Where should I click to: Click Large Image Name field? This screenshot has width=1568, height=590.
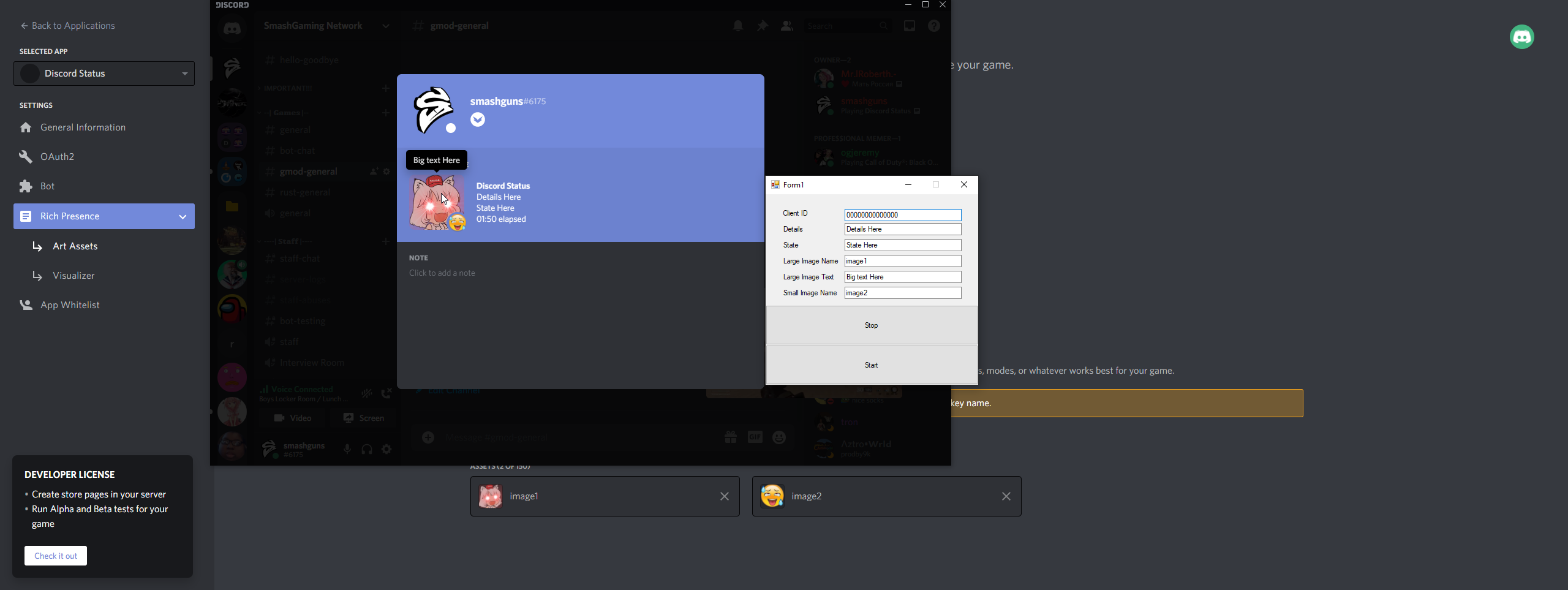tap(903, 261)
